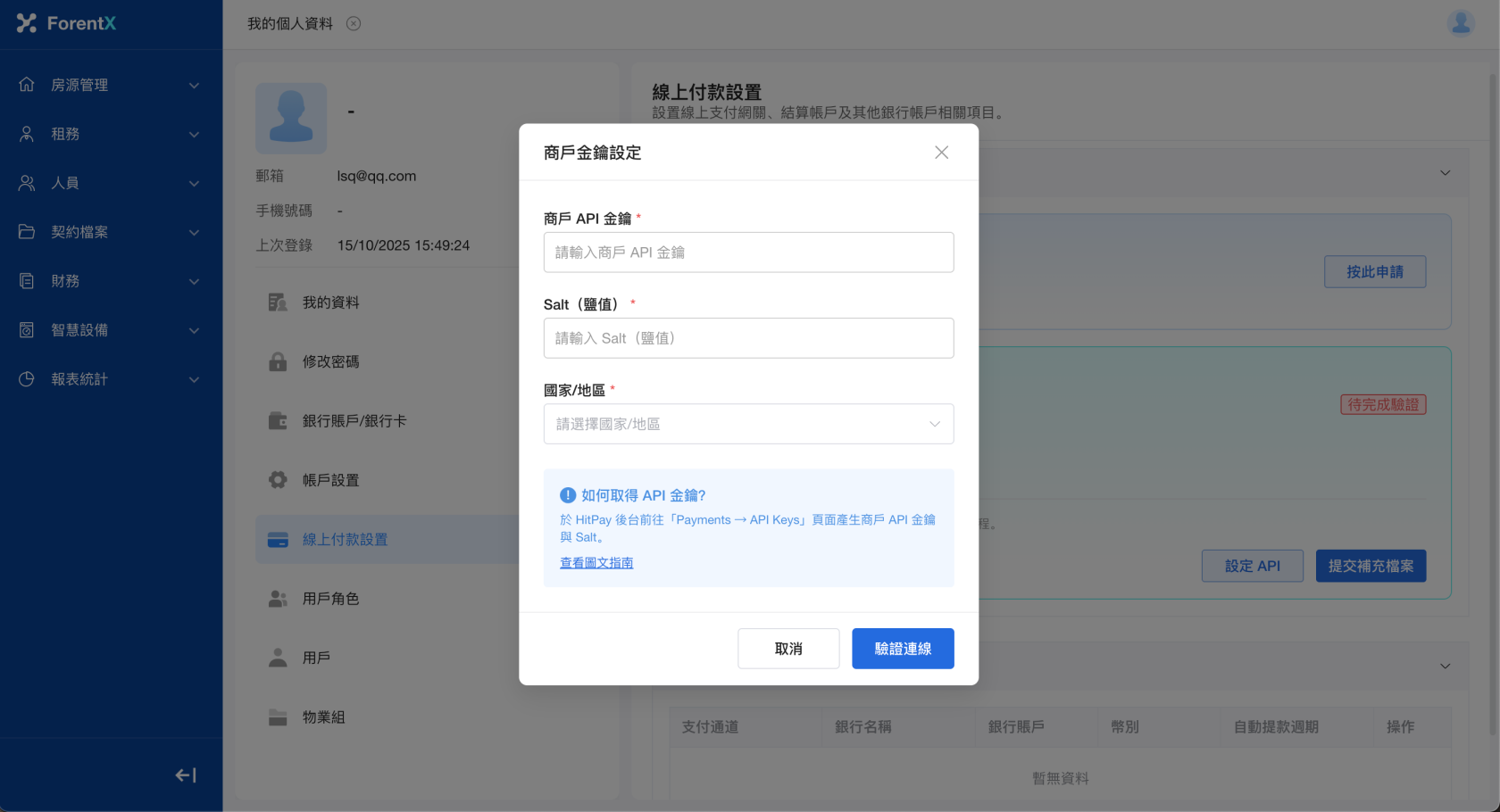Click the folder icon beside 物業組
The width and height of the screenshot is (1500, 812).
278,717
